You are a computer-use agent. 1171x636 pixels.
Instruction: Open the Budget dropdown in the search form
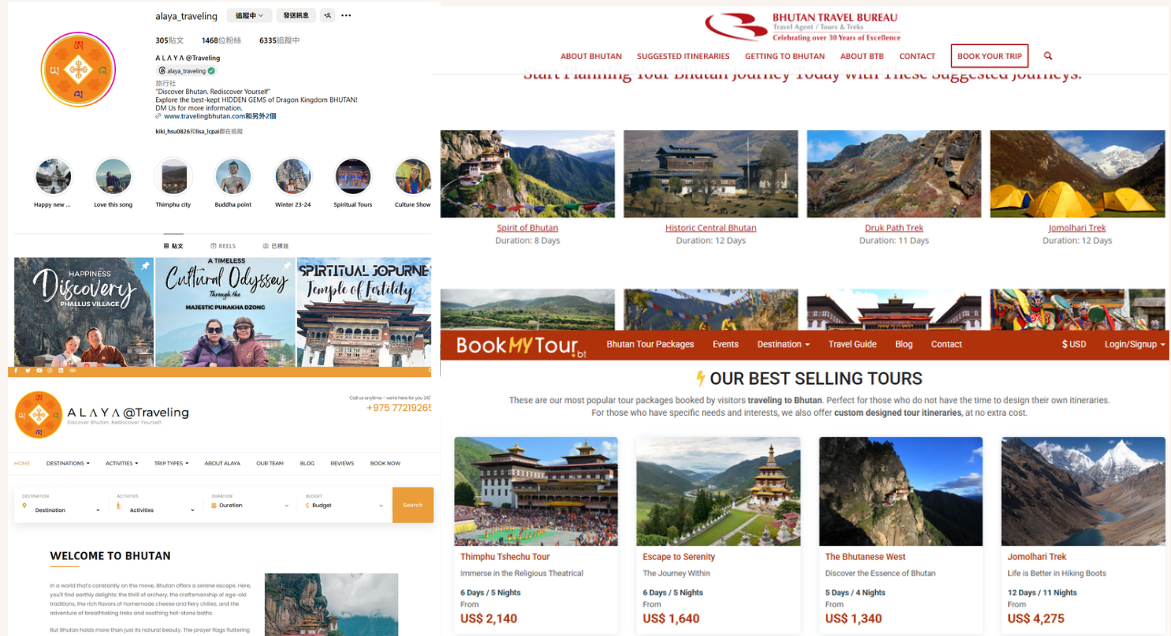(344, 505)
